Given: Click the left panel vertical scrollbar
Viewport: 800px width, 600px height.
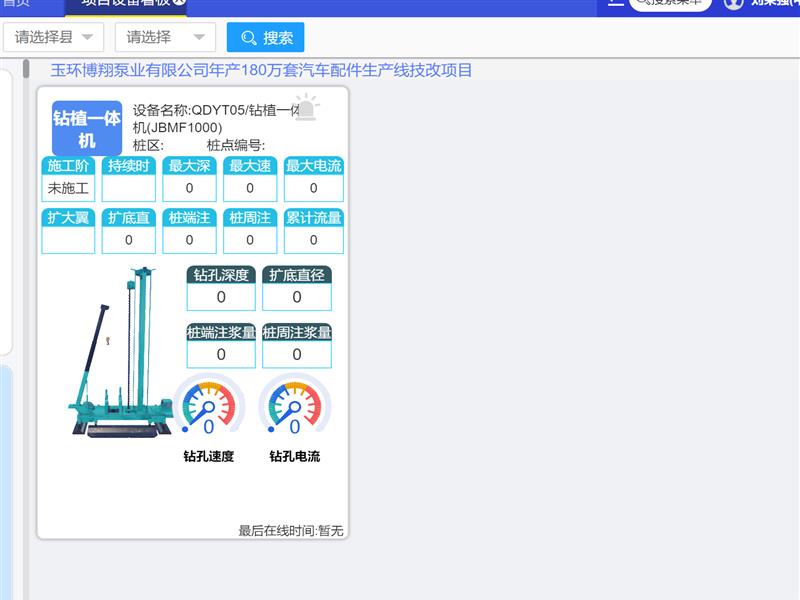Looking at the screenshot, I should (25, 70).
